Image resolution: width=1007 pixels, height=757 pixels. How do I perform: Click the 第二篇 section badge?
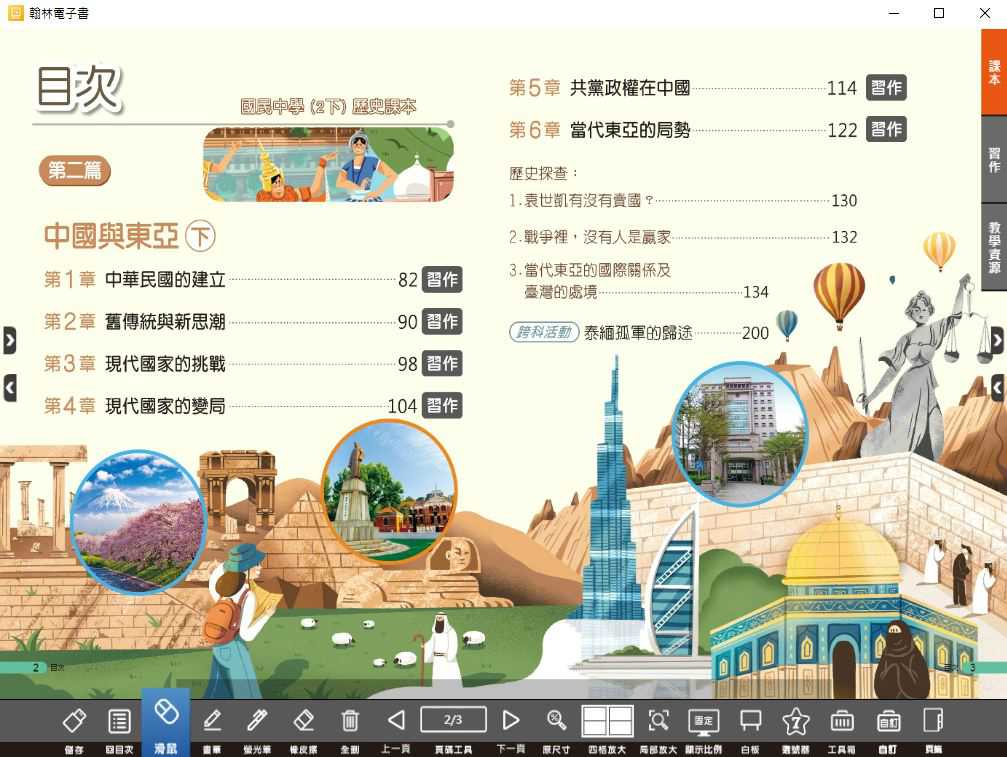coord(75,171)
